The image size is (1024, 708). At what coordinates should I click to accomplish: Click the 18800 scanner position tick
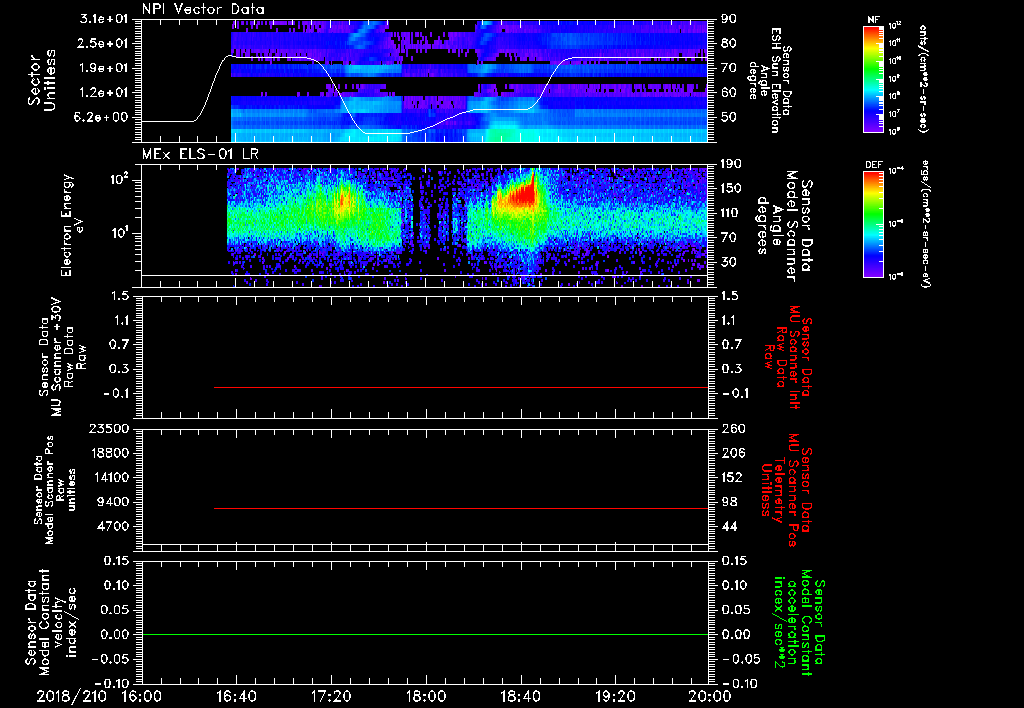[x=110, y=453]
